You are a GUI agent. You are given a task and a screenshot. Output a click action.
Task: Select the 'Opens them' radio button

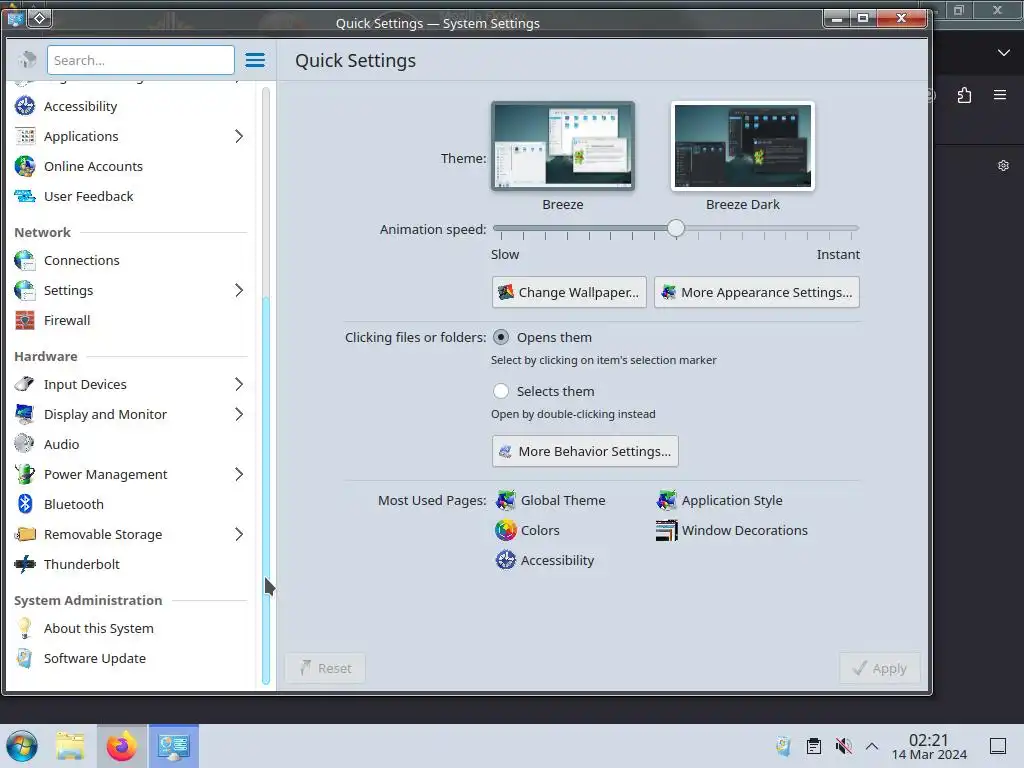501,337
